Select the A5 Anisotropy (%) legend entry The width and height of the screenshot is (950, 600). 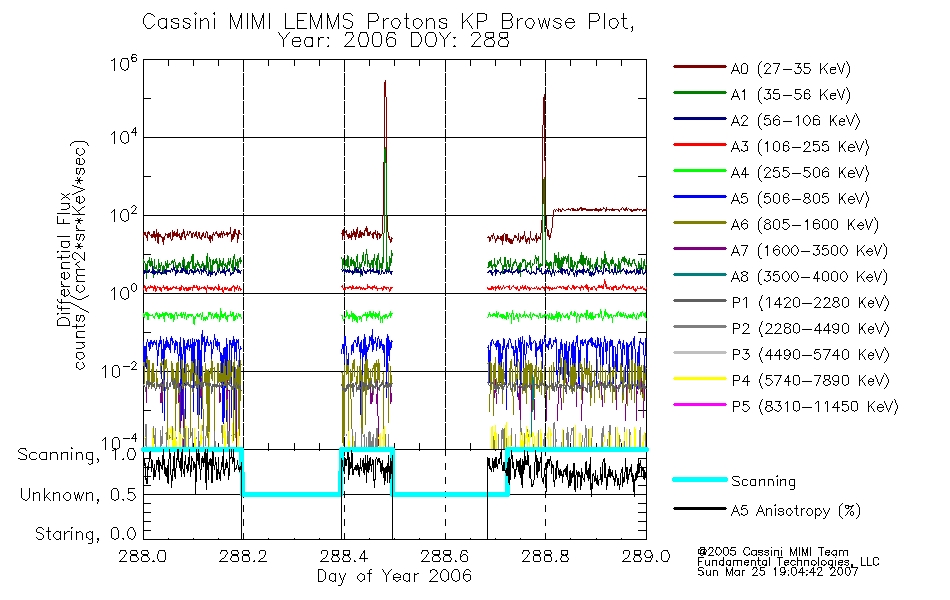click(767, 510)
